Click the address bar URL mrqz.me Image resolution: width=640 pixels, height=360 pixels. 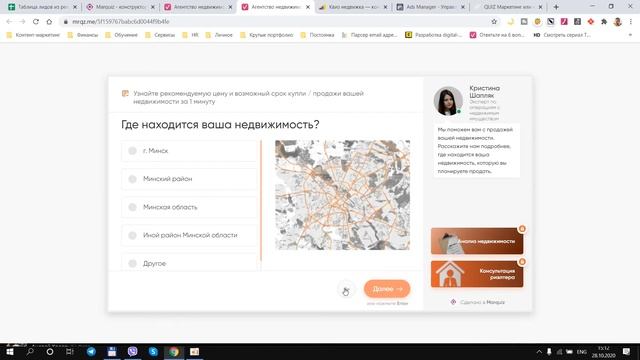120,22
